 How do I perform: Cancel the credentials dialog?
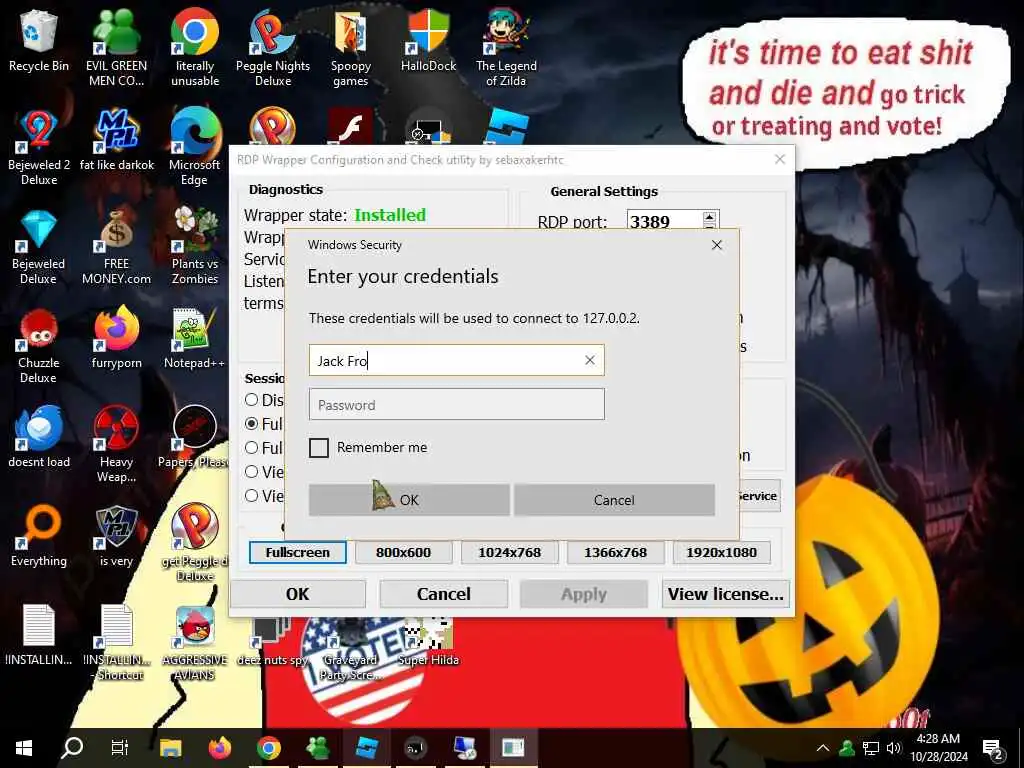[614, 500]
